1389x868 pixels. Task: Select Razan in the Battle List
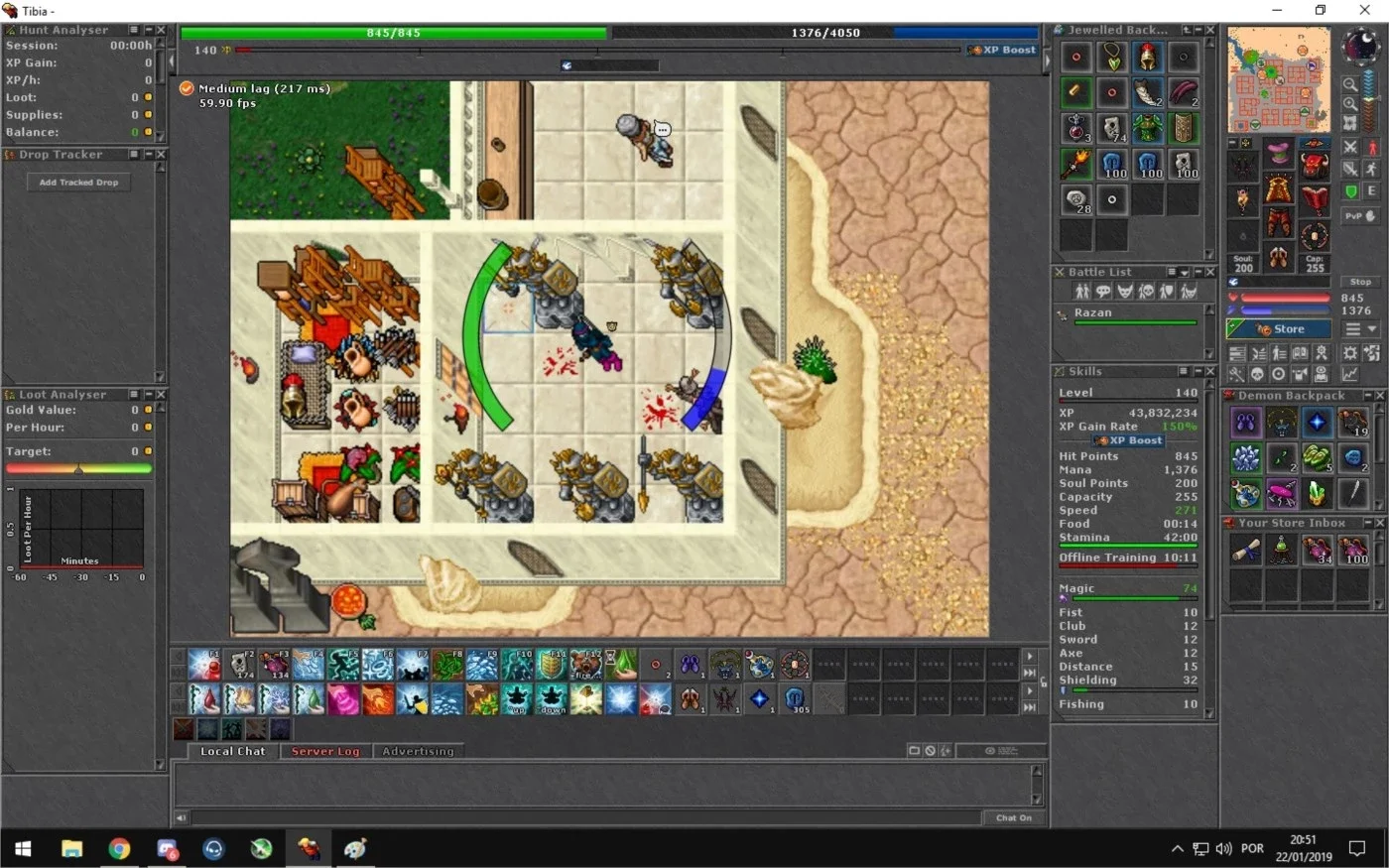tap(1129, 317)
